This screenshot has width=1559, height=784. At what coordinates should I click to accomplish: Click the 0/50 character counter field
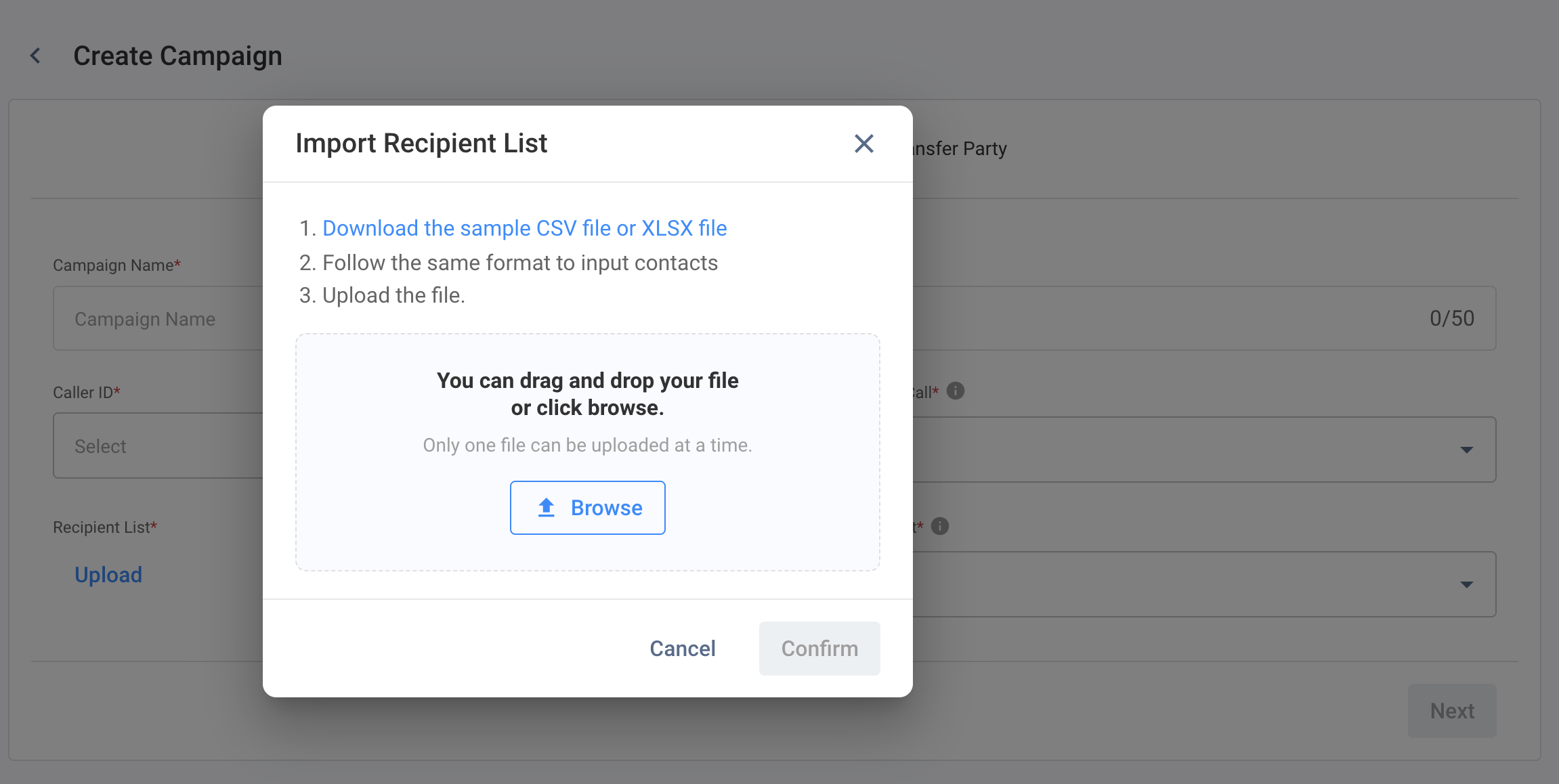[1451, 318]
